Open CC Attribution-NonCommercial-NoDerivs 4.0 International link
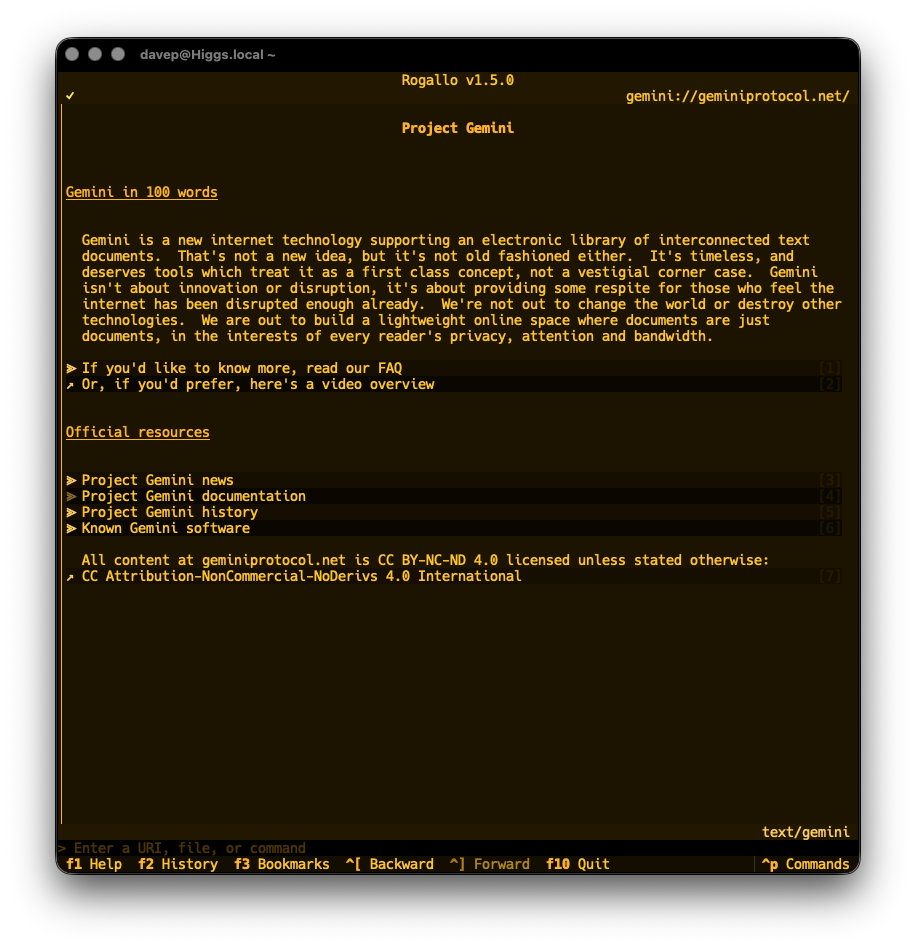The image size is (916, 948). click(453, 576)
